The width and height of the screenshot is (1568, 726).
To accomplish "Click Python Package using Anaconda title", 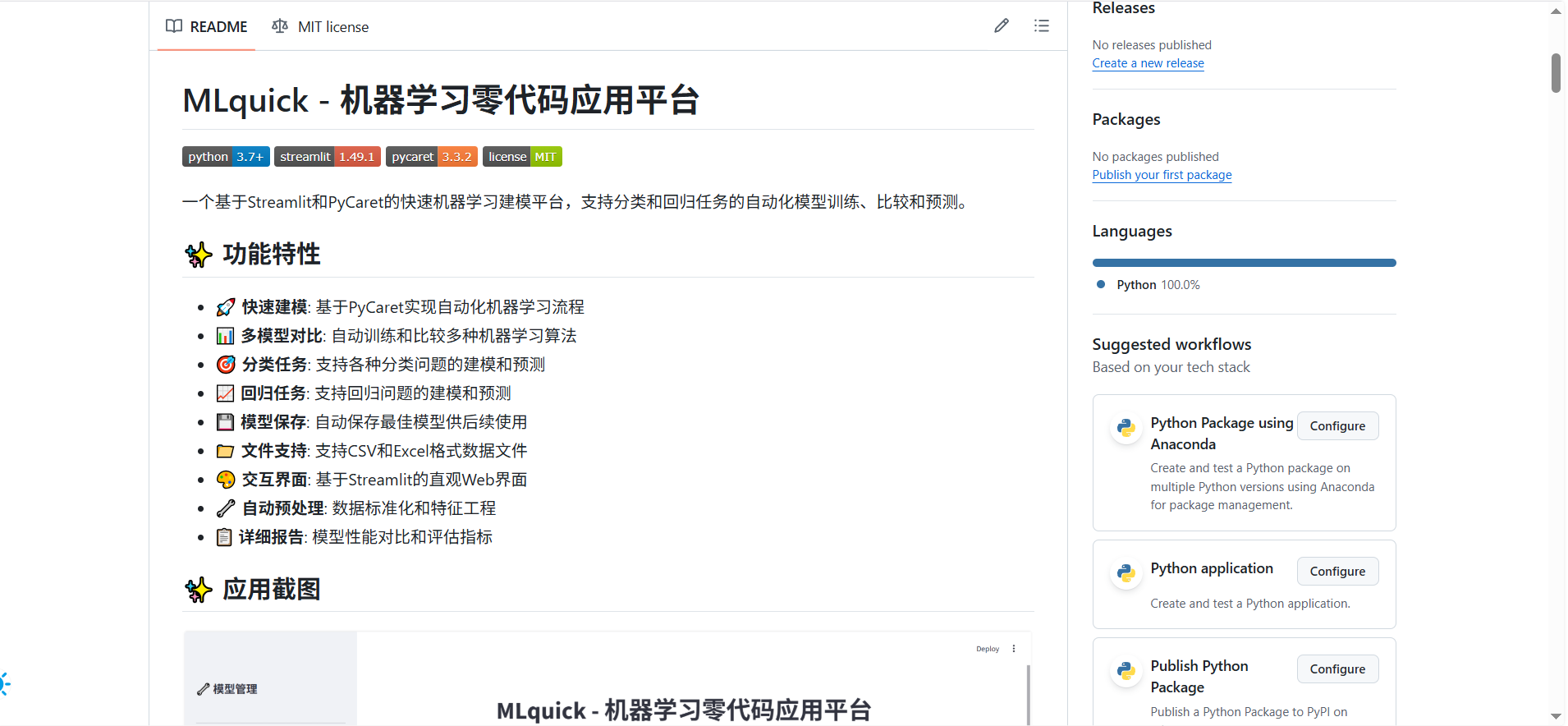I will tap(1222, 434).
